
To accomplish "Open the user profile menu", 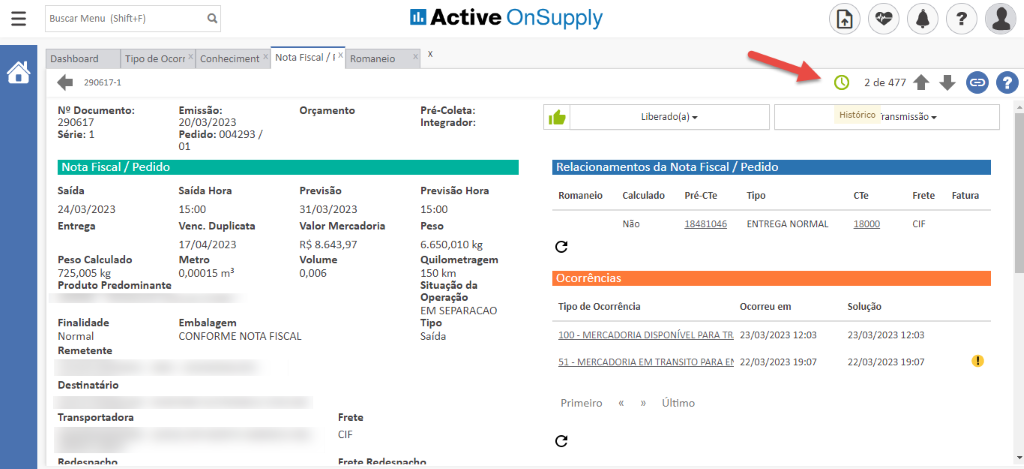I will [1001, 18].
